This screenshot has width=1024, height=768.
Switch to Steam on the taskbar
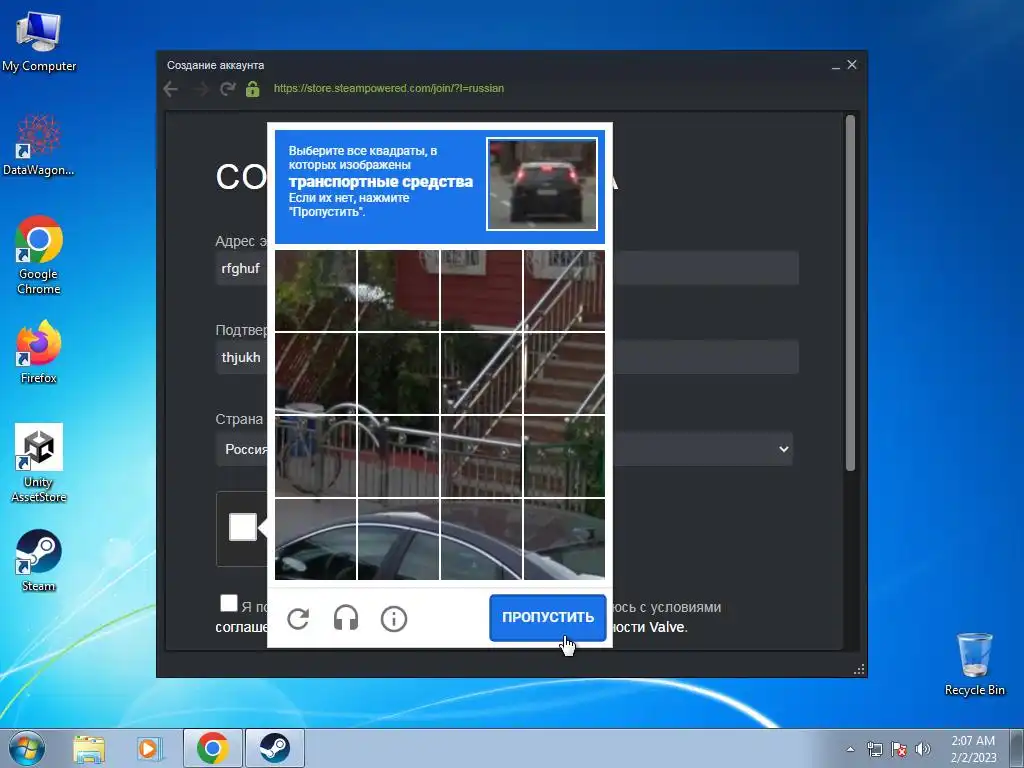274,748
